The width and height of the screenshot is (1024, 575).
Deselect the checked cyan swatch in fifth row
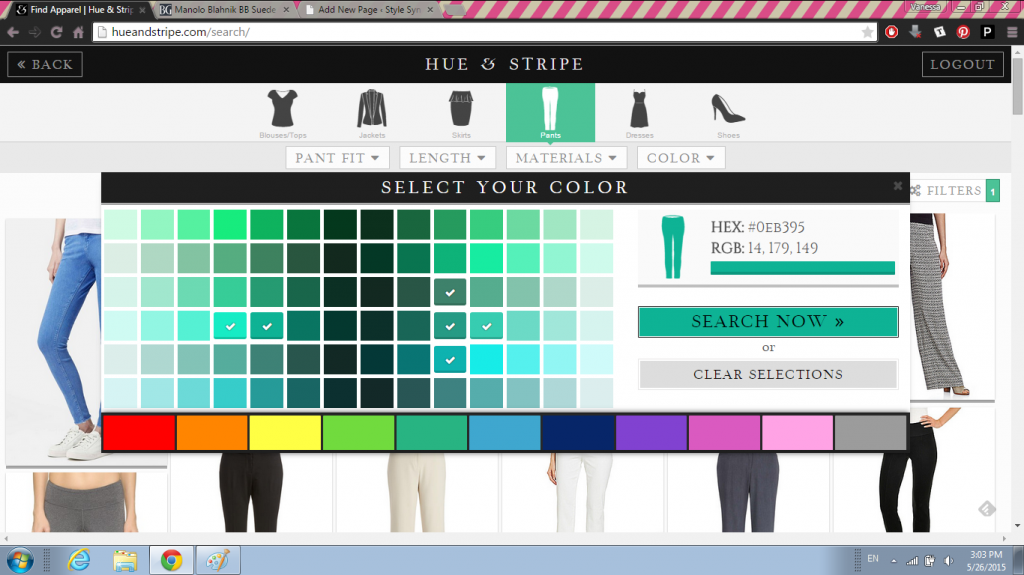[450, 359]
